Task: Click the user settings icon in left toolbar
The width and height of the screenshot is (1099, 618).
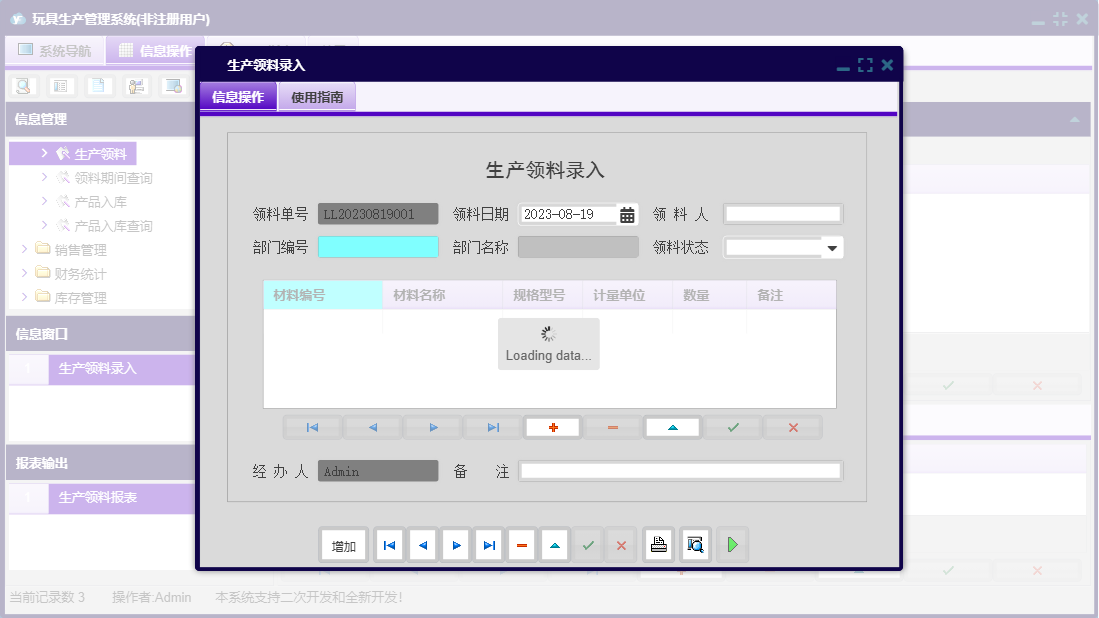Action: tap(138, 86)
